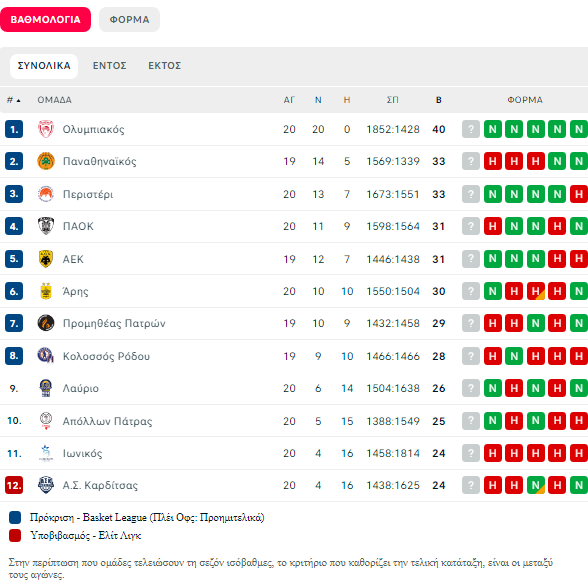
Task: Open the Παναθηναϊκός team name link
Action: pyautogui.click(x=99, y=161)
